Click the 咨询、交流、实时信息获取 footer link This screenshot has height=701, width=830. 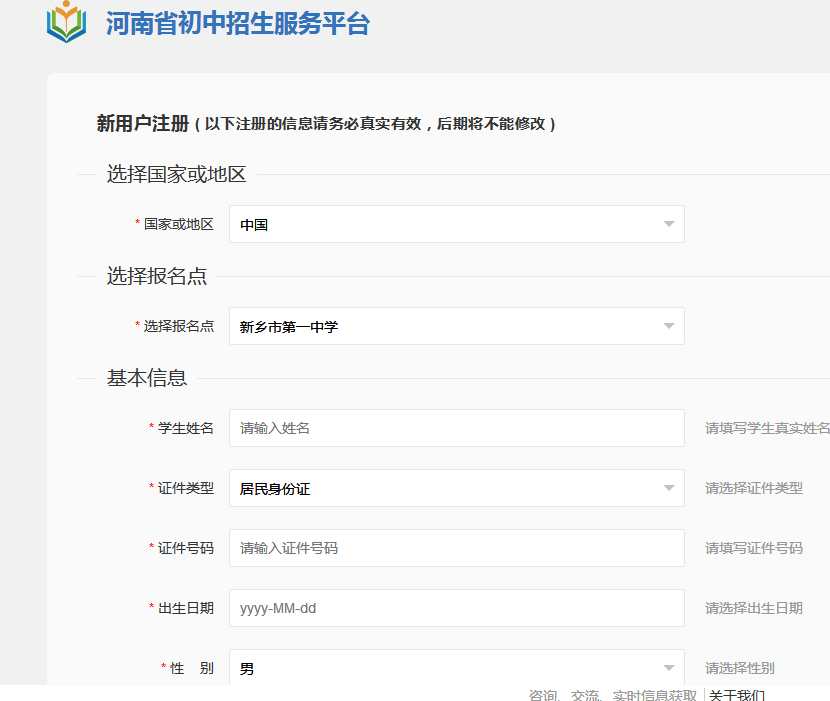[x=612, y=695]
